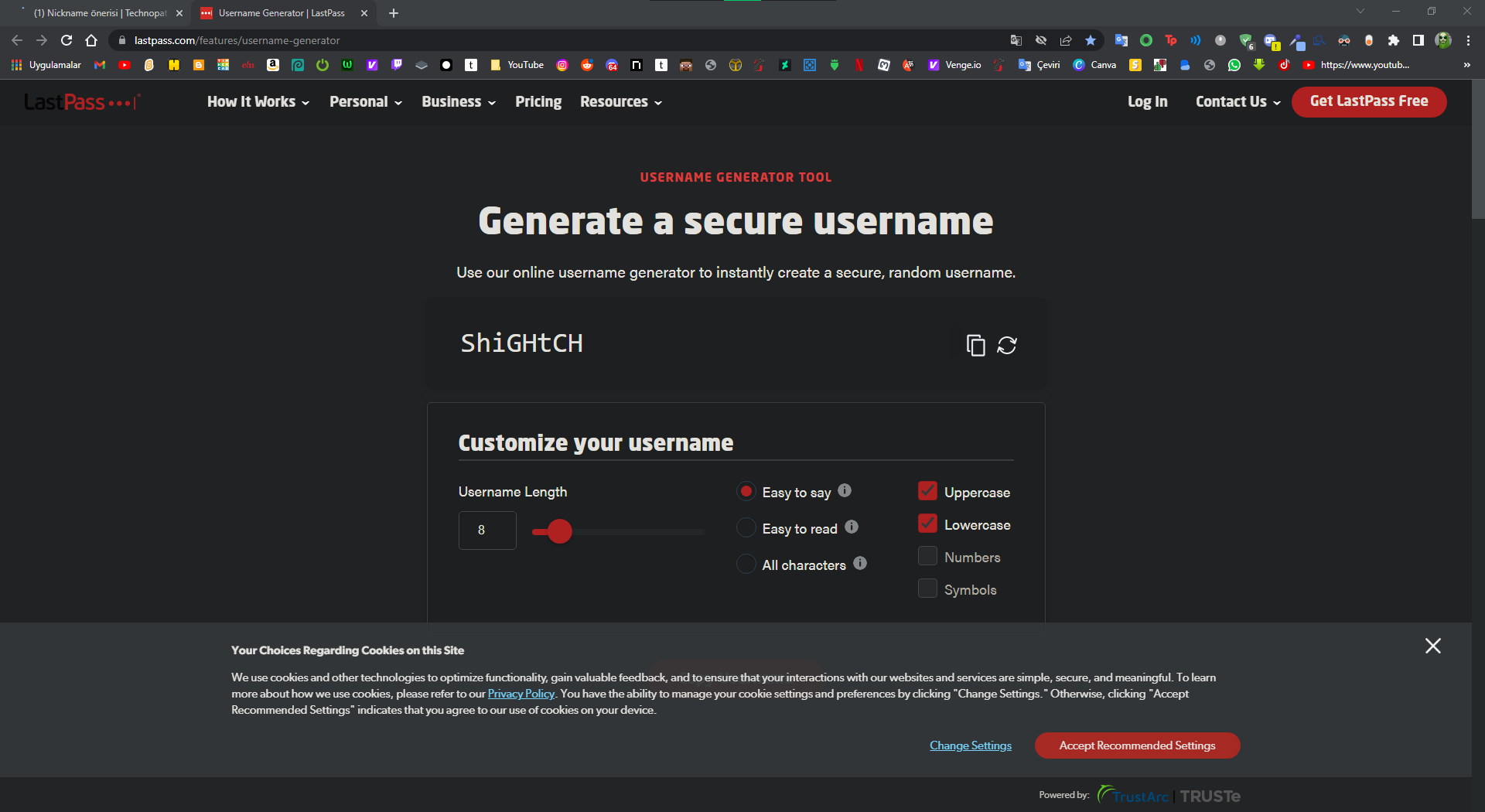Screen dimensions: 1485x812
Task: Click Get LastPass Free button
Action: click(x=1369, y=101)
